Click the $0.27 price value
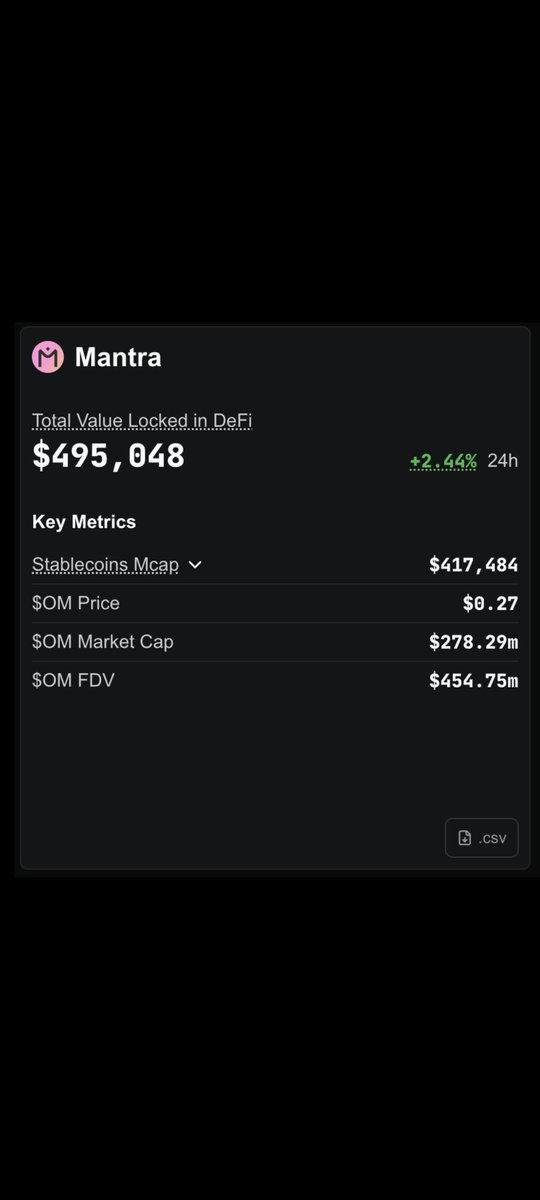Screen dimensions: 540x1200 click(x=490, y=603)
